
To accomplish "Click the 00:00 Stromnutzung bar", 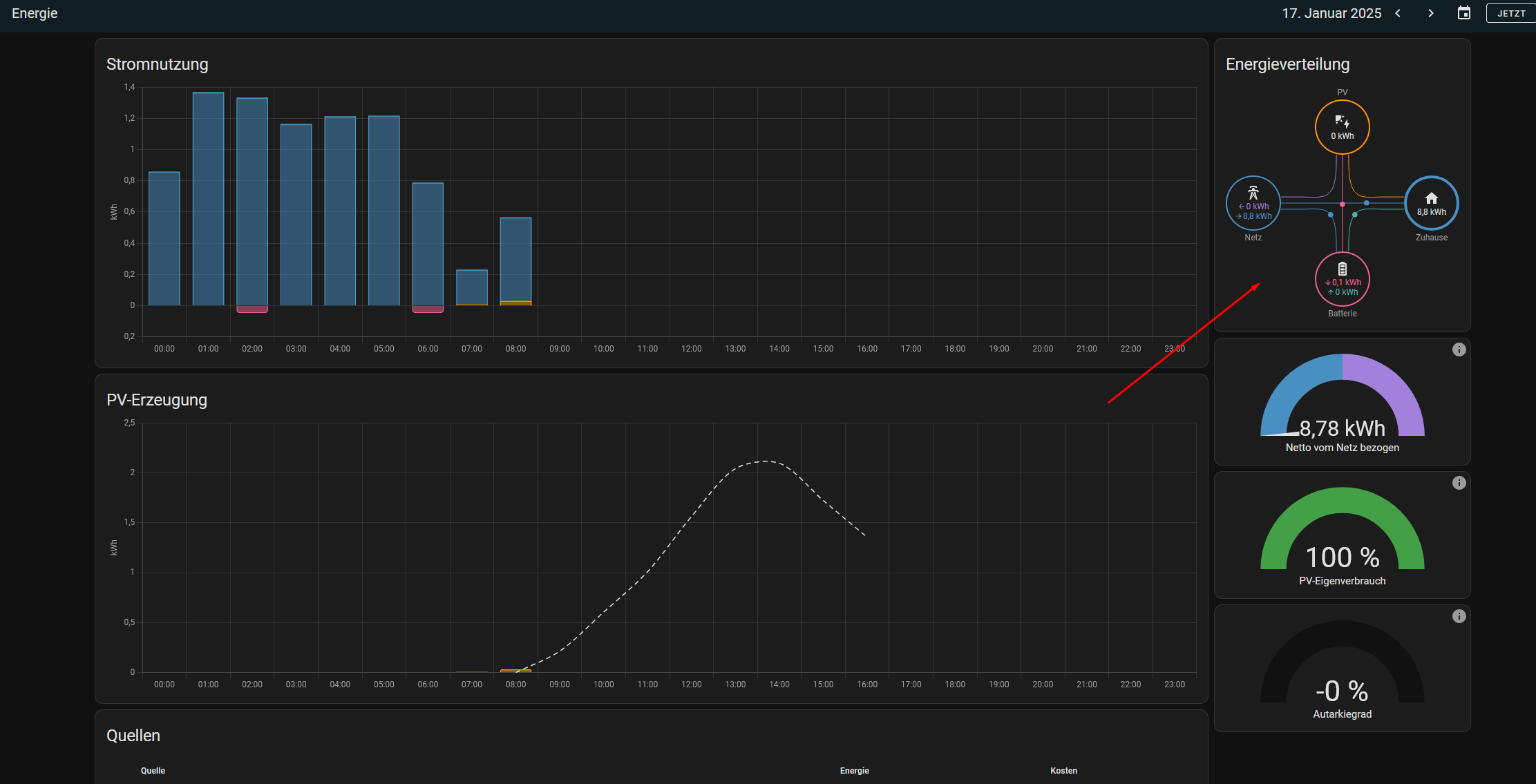I will click(x=164, y=238).
